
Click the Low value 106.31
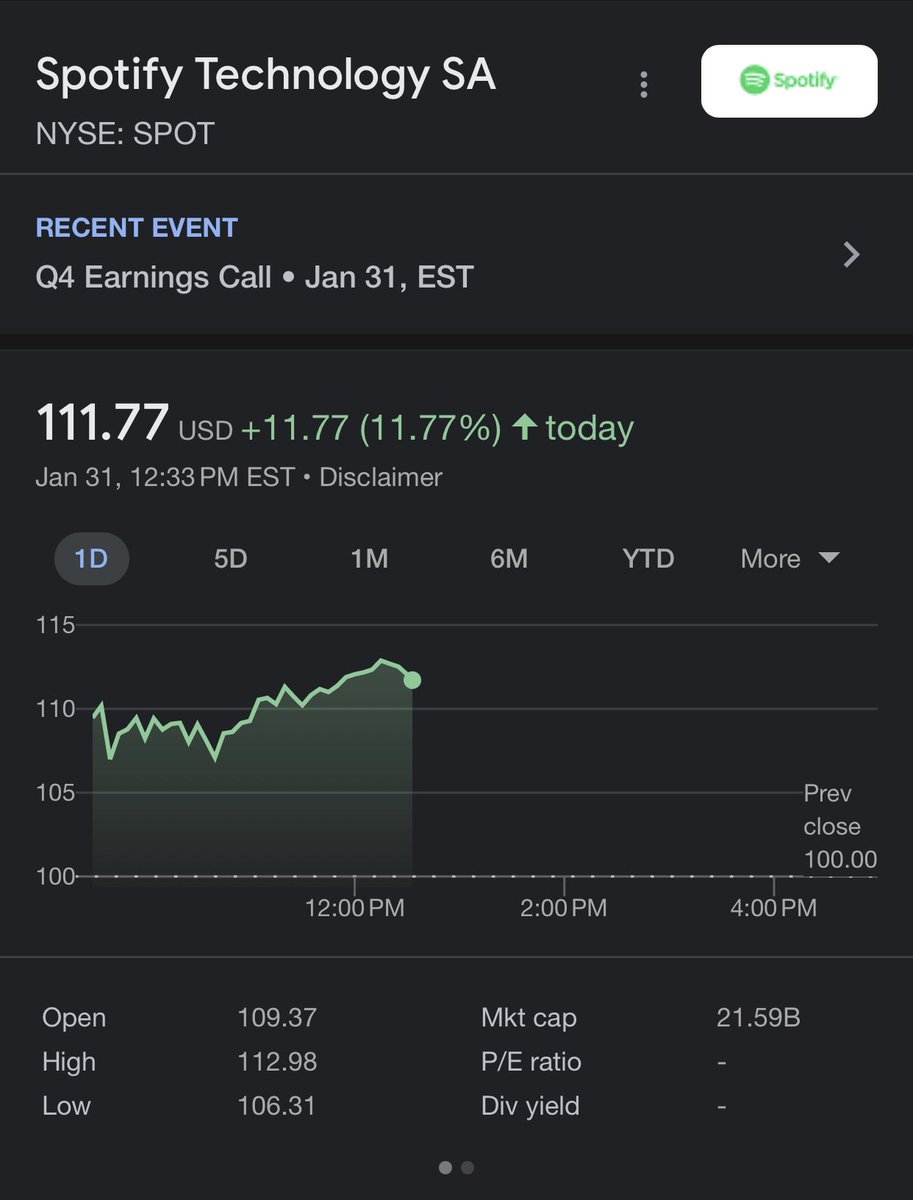click(276, 1106)
